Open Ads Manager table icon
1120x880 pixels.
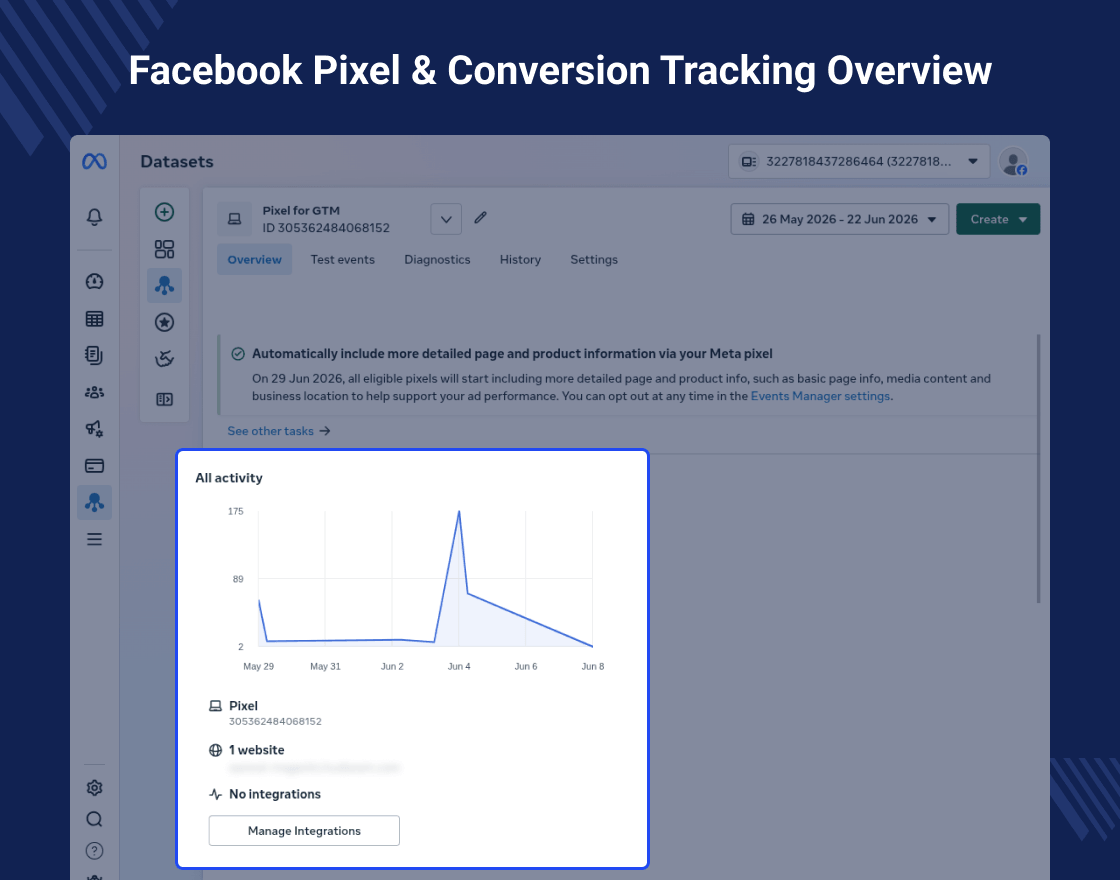tap(94, 319)
